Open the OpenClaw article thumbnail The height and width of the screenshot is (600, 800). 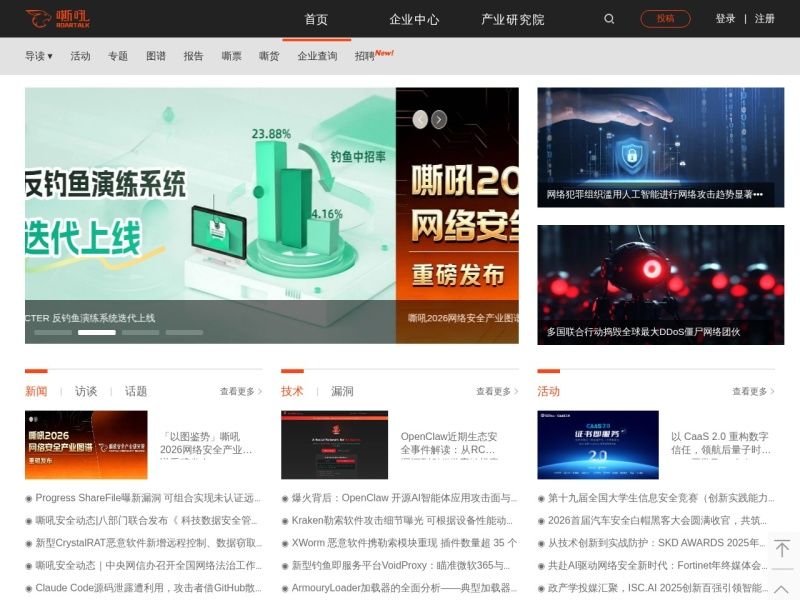334,445
